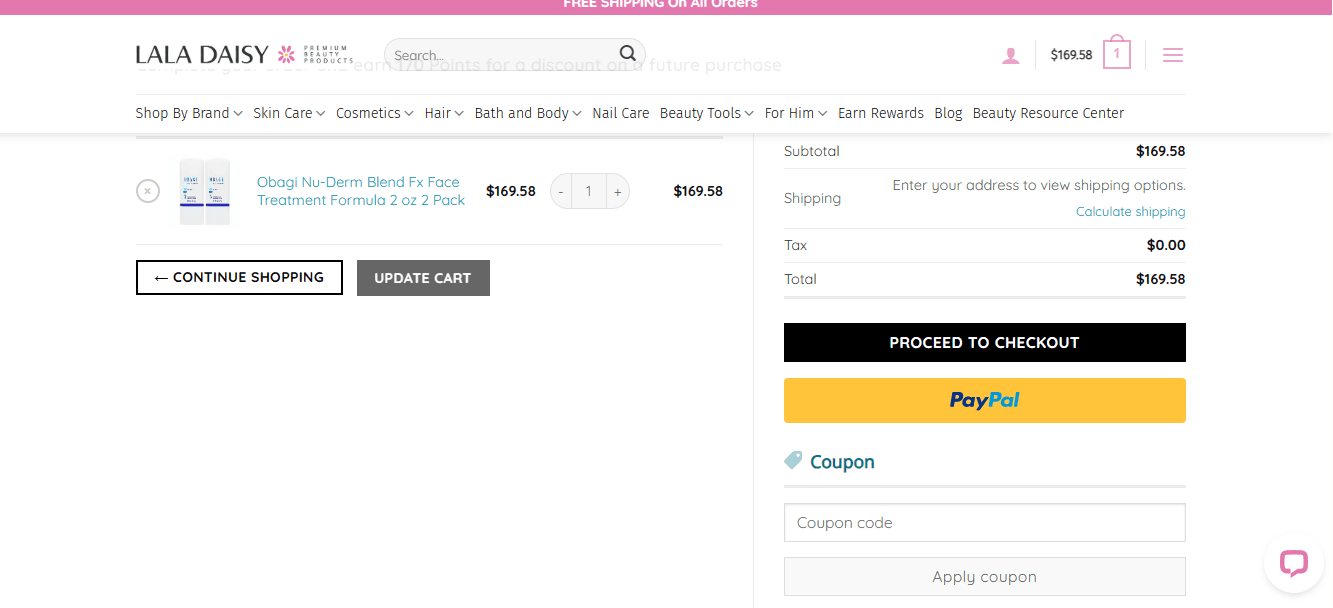Click the search magnifier icon
Image resolution: width=1333 pixels, height=608 pixels.
[627, 53]
